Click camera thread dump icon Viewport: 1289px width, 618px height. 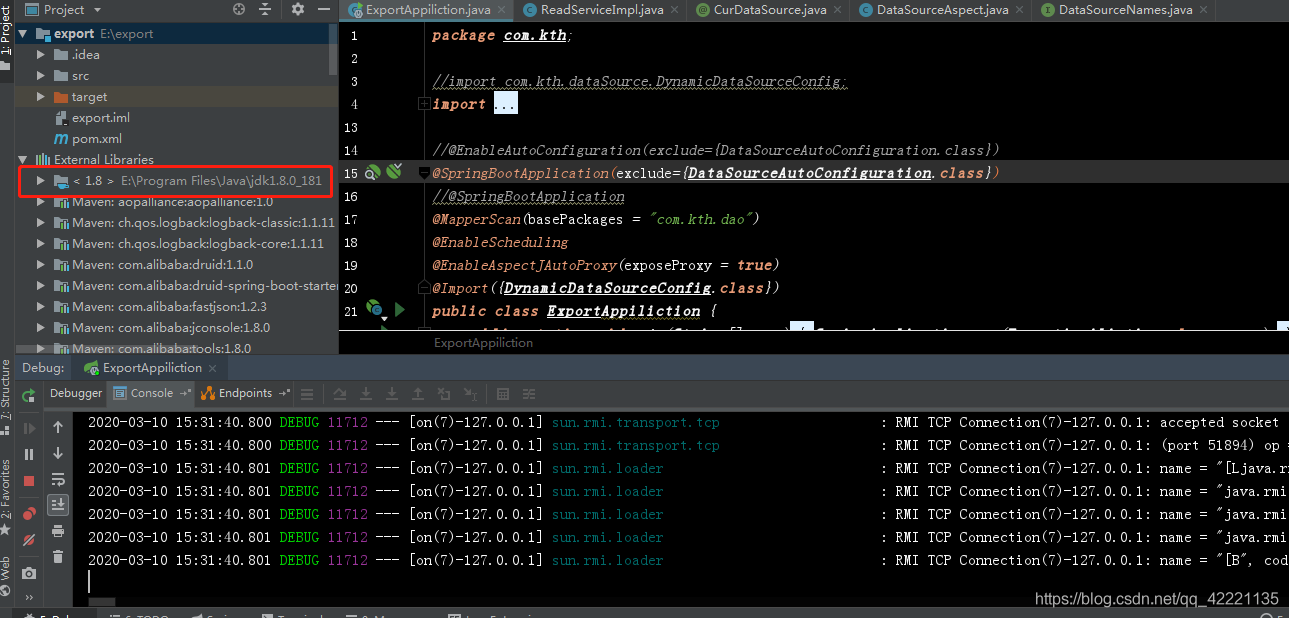coord(29,572)
